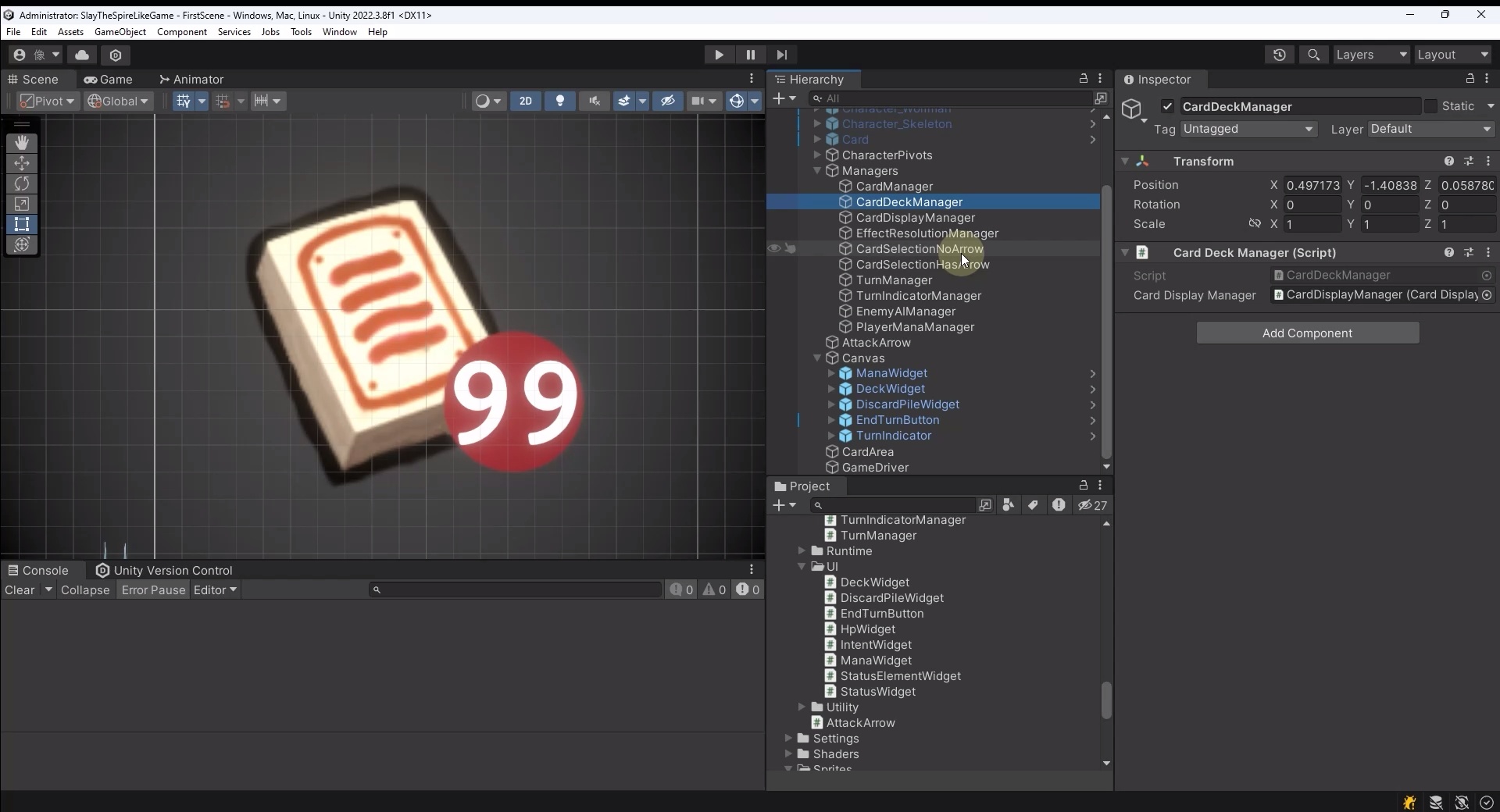Click the scene view lighting bulb icon
The image size is (1500, 812).
[x=560, y=101]
